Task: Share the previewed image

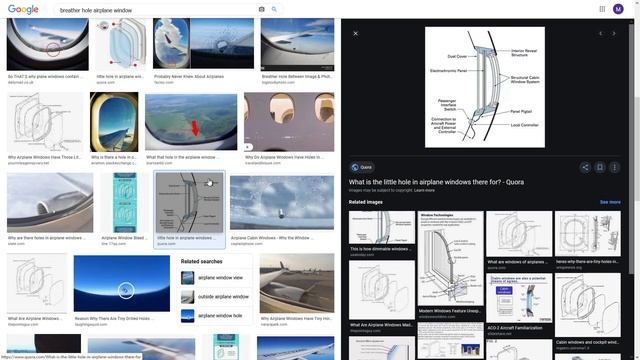Action: coord(585,167)
